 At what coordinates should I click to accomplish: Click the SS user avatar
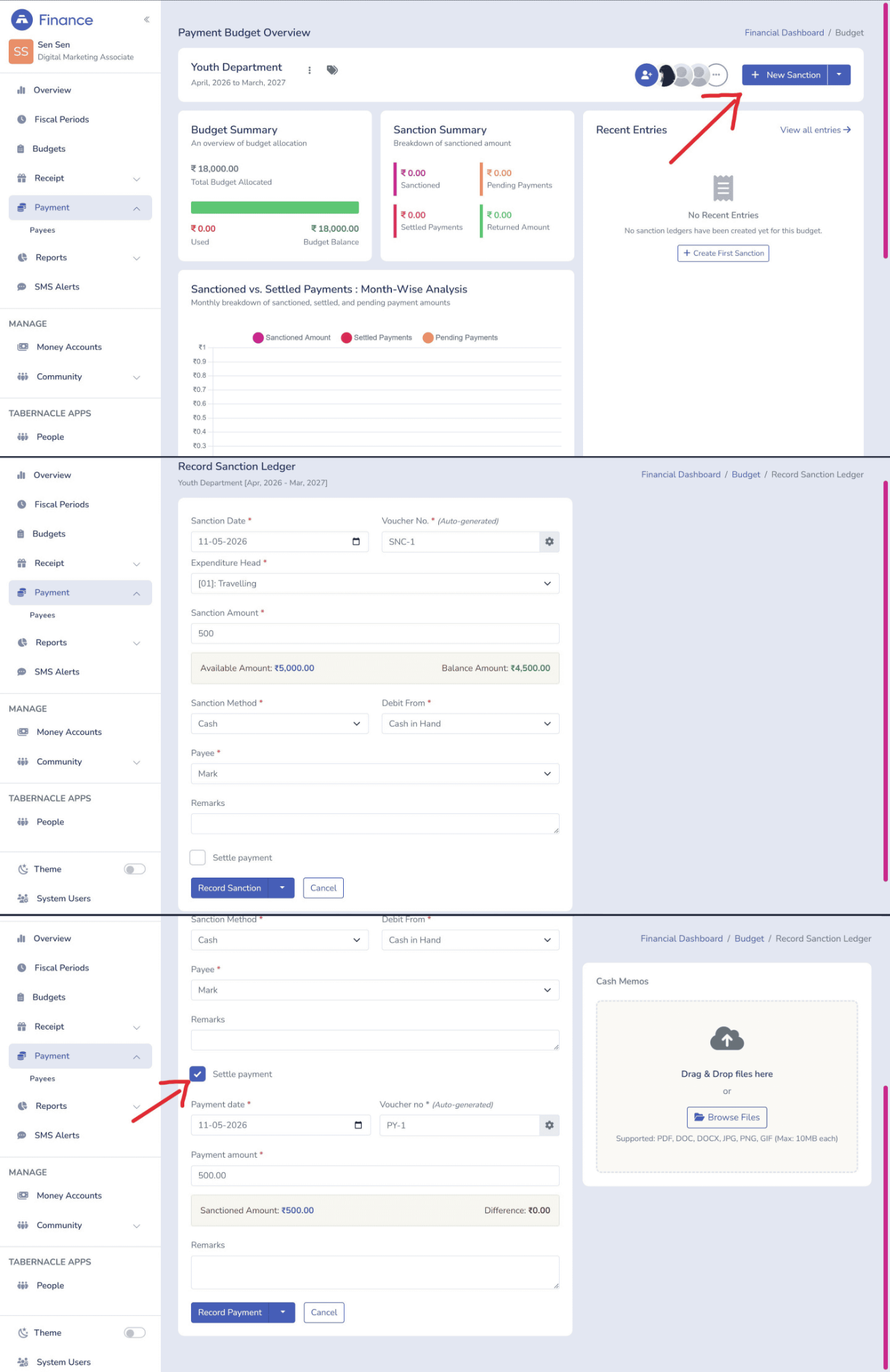click(21, 51)
